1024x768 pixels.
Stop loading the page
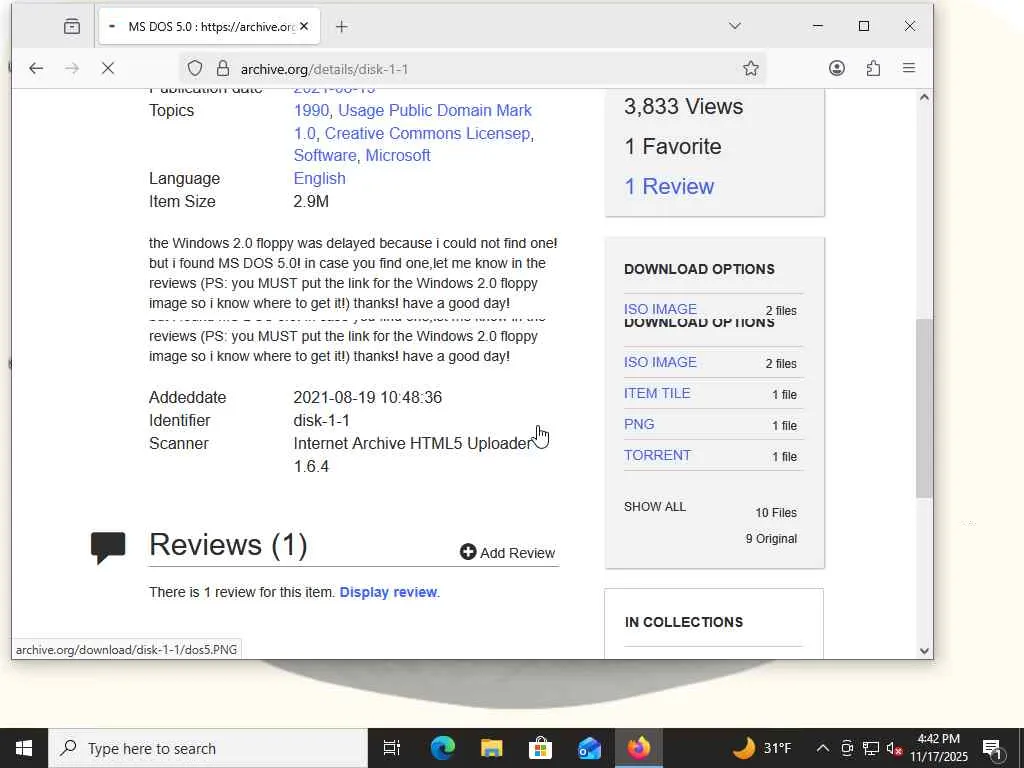[x=108, y=68]
